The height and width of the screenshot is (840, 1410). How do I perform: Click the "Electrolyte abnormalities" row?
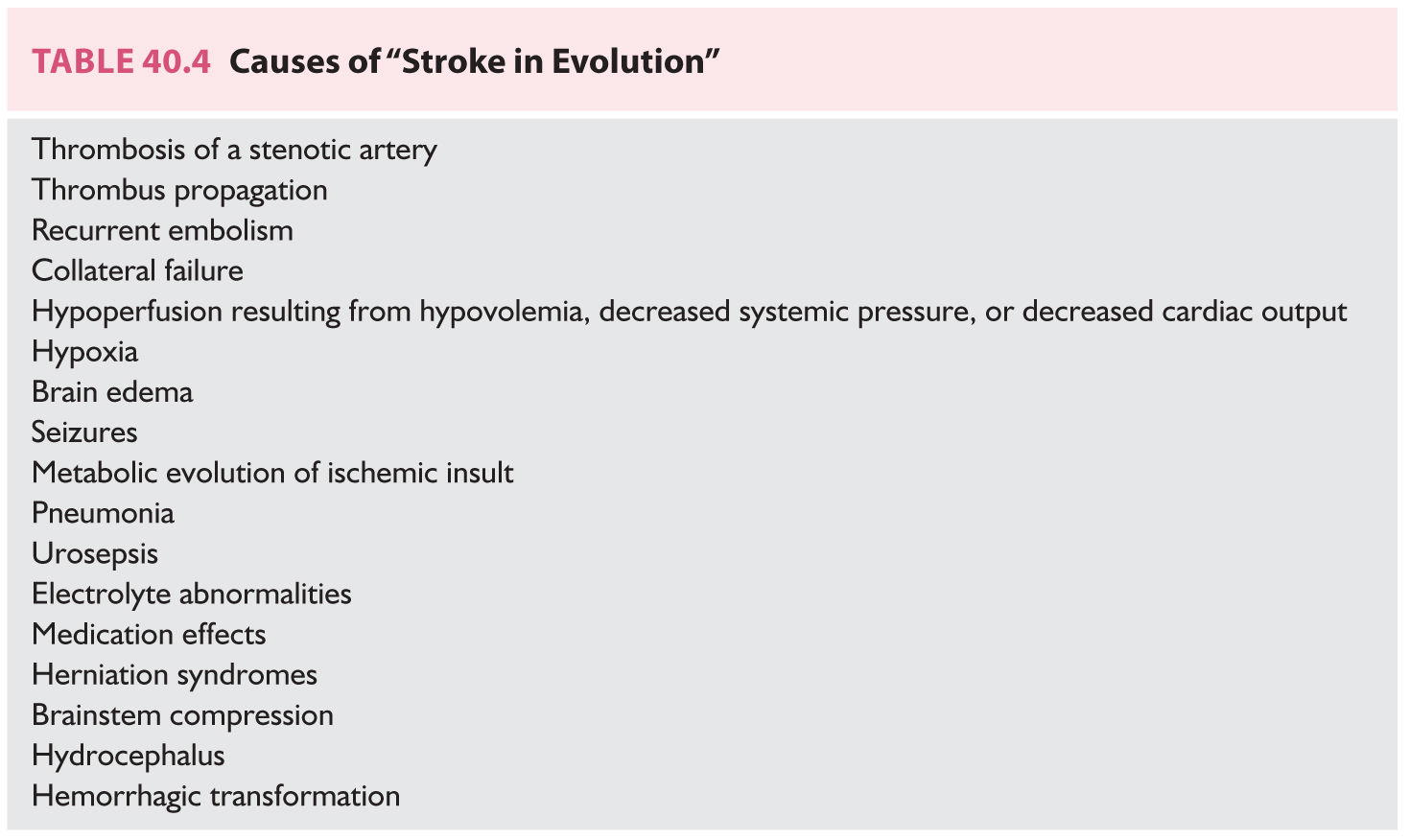tap(192, 595)
